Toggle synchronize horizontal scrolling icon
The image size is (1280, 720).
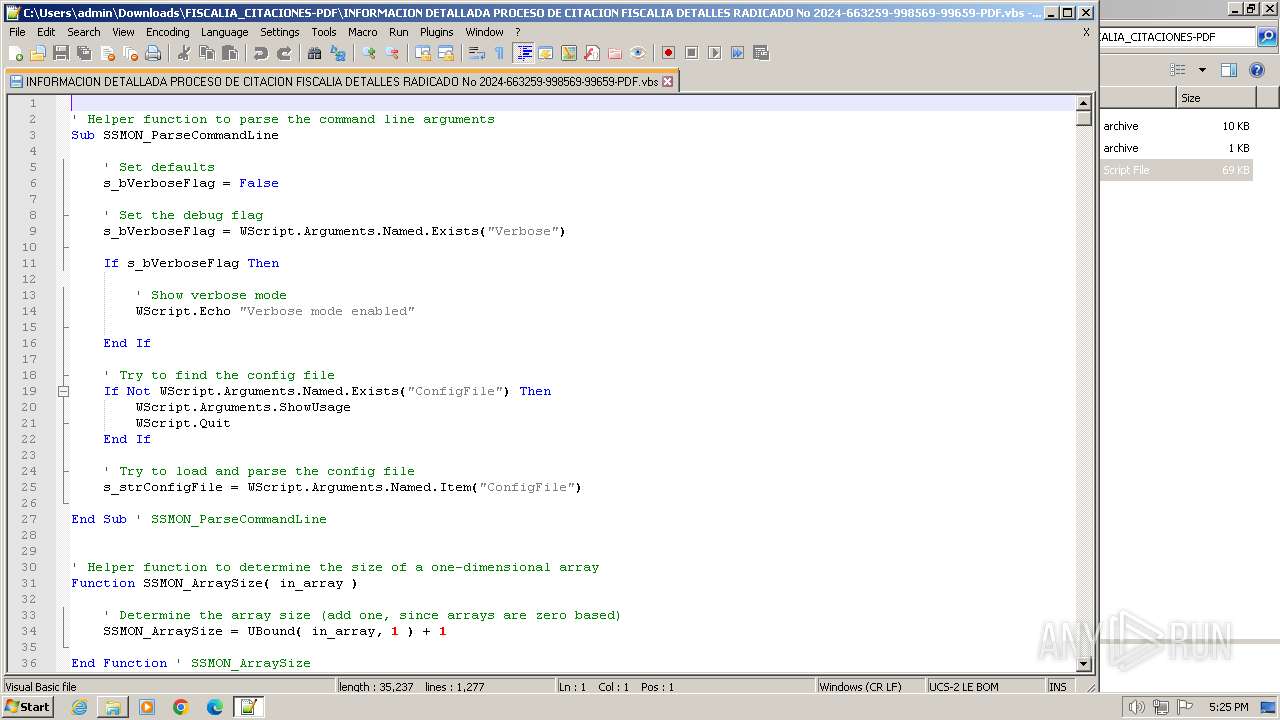[x=446, y=53]
